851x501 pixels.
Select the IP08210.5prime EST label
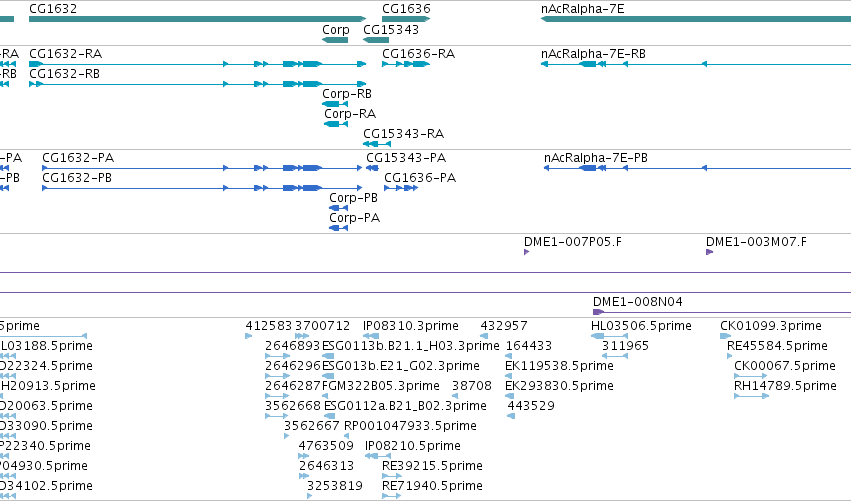coord(412,446)
